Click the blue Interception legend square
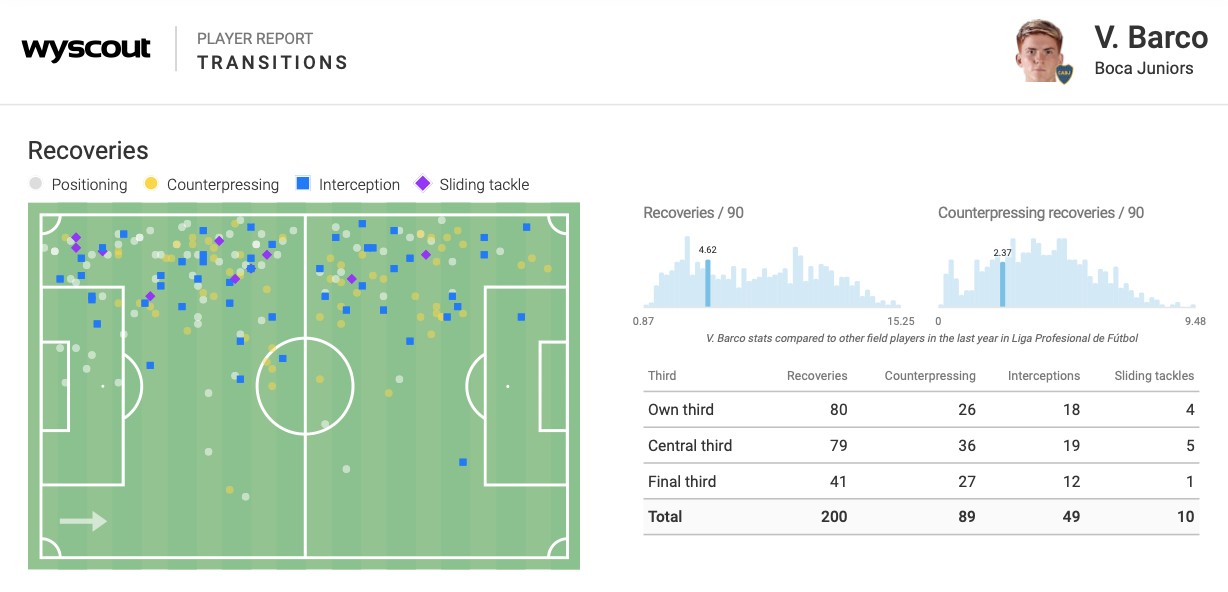The width and height of the screenshot is (1228, 592). click(303, 184)
